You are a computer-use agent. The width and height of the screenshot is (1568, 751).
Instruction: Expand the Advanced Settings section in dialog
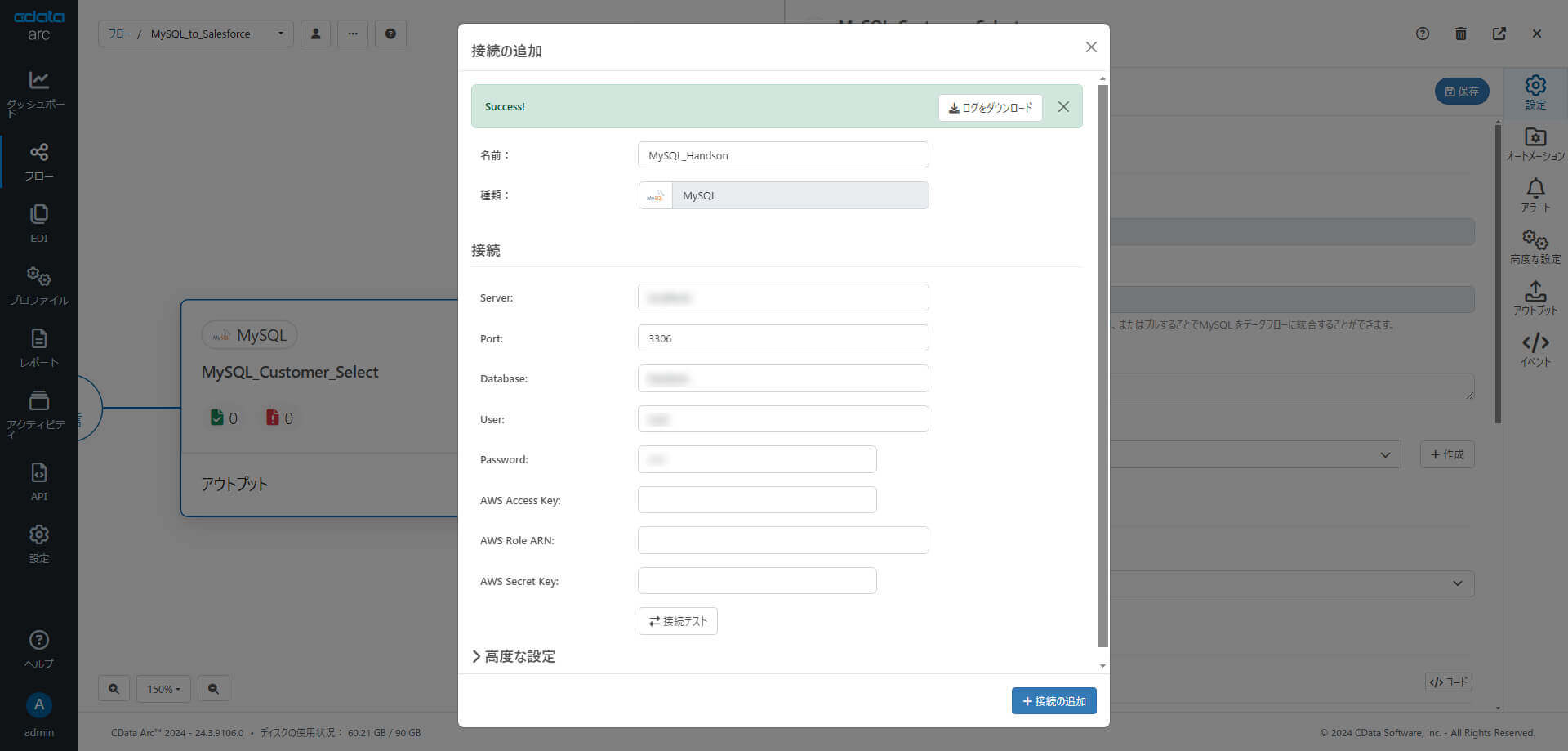514,656
